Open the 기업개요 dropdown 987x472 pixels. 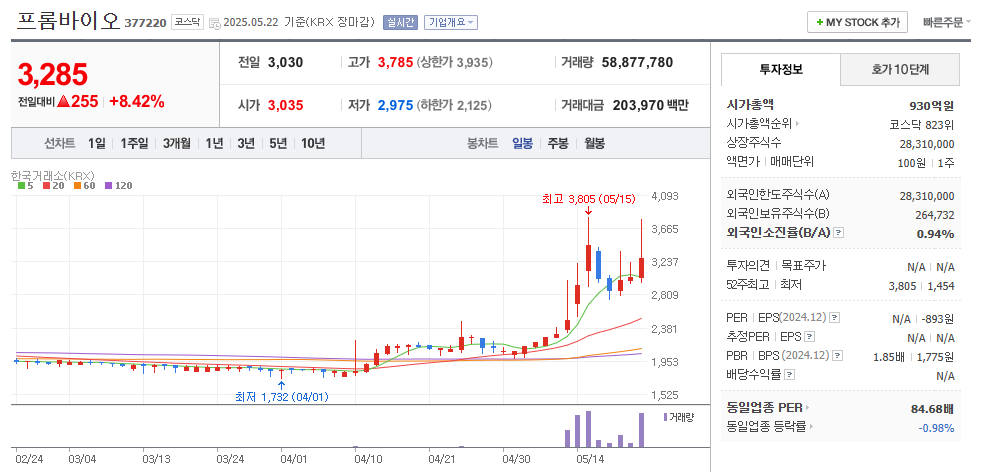pyautogui.click(x=451, y=22)
